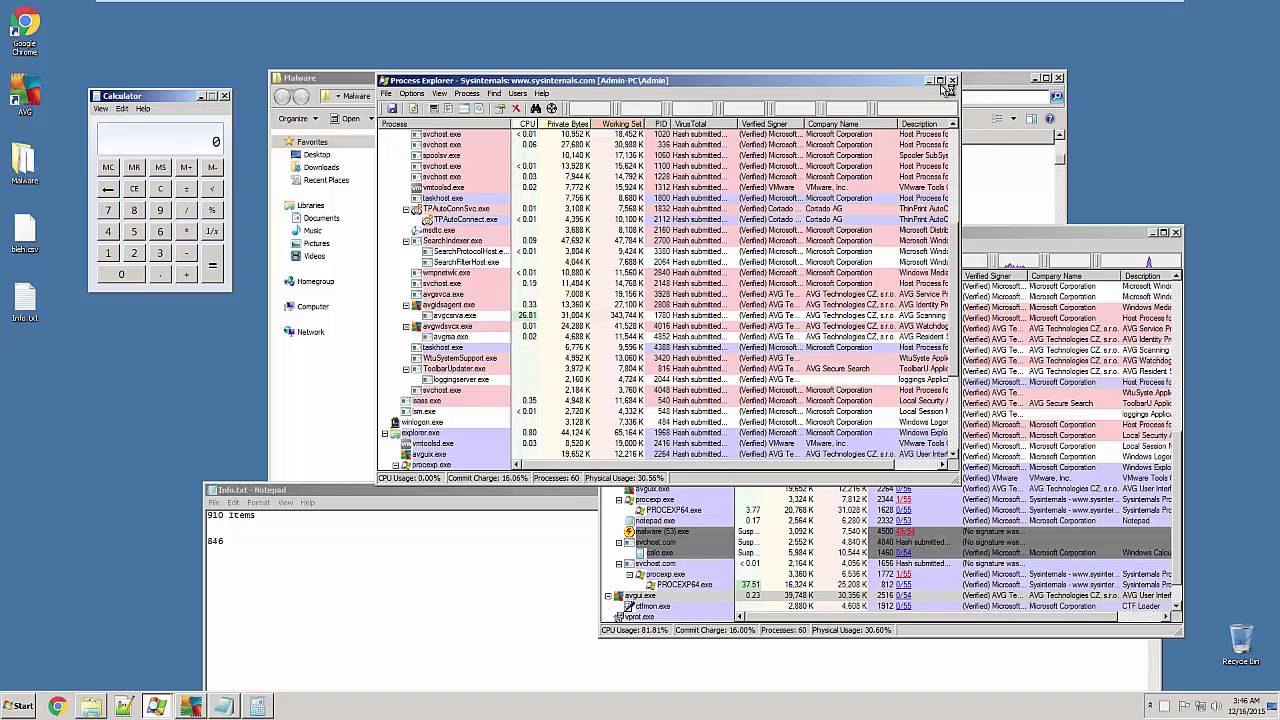Click the crosshair Find Window's Process icon
The width and height of the screenshot is (1280, 720).
pyautogui.click(x=552, y=108)
